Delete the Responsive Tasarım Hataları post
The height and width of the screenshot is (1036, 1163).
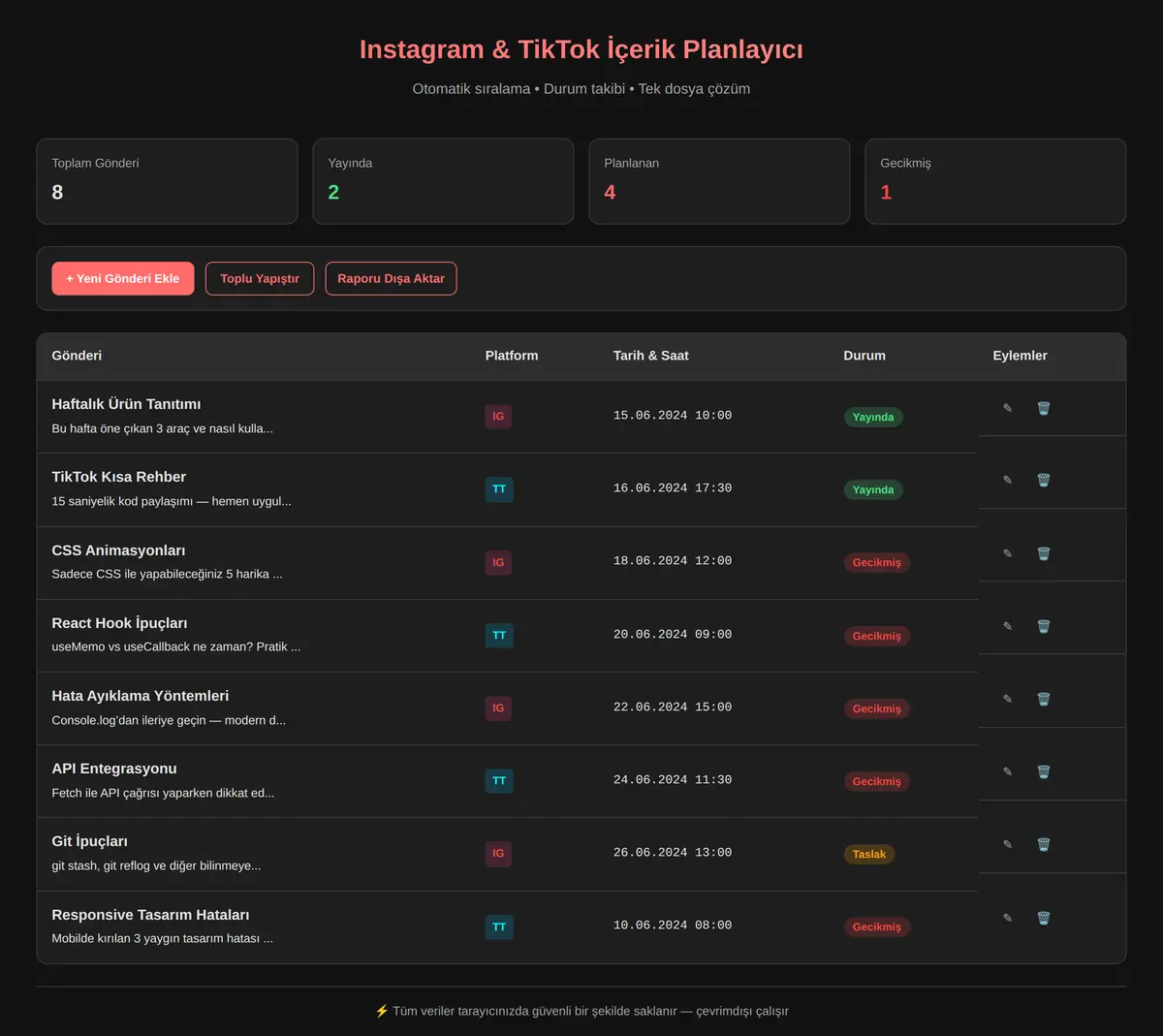[x=1044, y=918]
